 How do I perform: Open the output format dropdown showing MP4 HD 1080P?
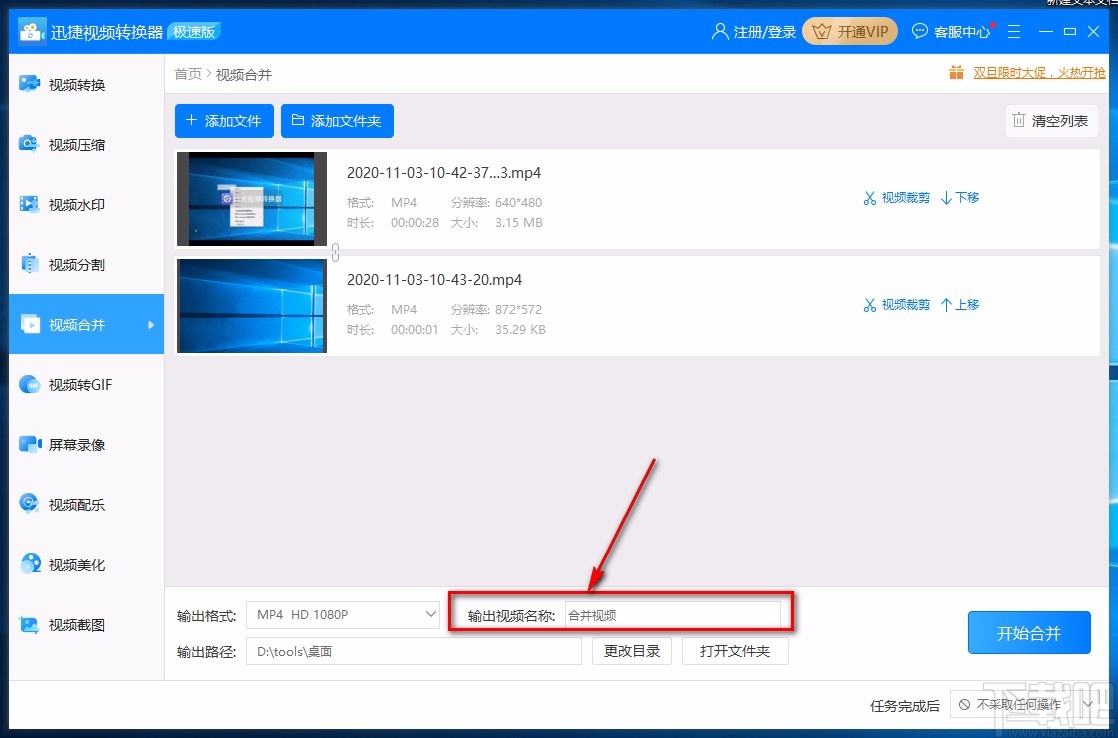pos(343,615)
